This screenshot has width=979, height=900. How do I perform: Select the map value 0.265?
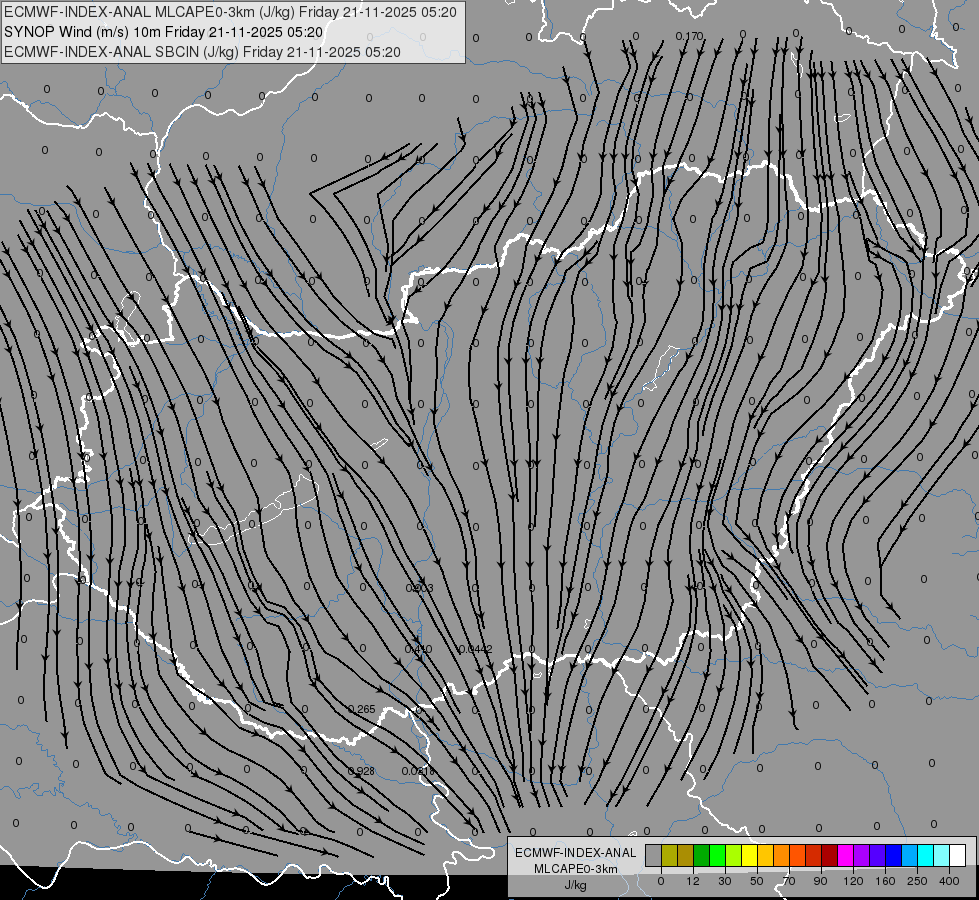pyautogui.click(x=362, y=709)
